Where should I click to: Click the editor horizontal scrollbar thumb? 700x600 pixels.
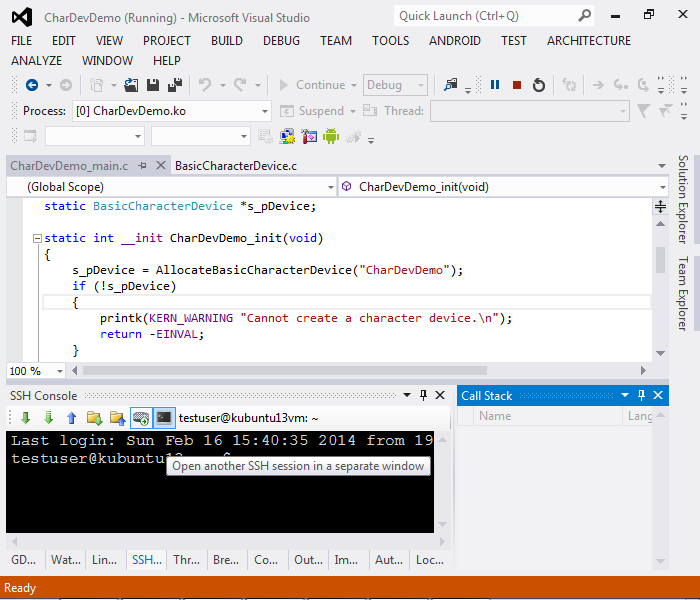(x=285, y=371)
